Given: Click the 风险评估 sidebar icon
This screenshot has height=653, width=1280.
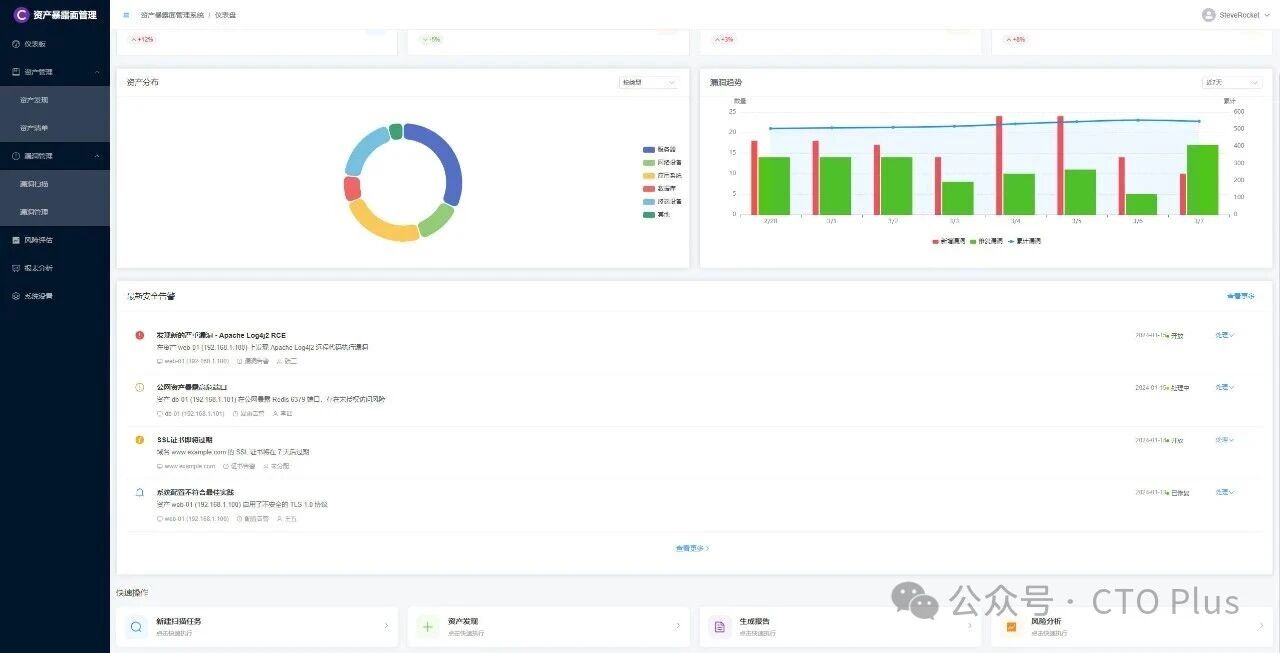Looking at the screenshot, I should coord(16,240).
